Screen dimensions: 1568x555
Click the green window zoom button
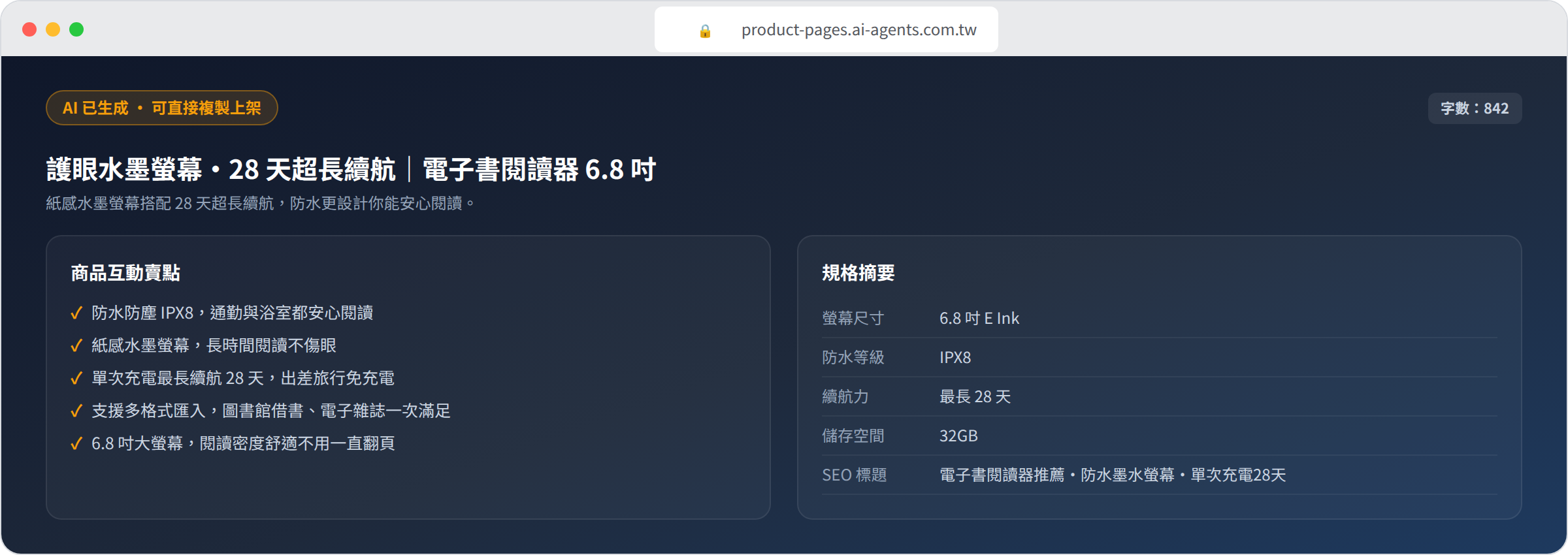pyautogui.click(x=76, y=29)
